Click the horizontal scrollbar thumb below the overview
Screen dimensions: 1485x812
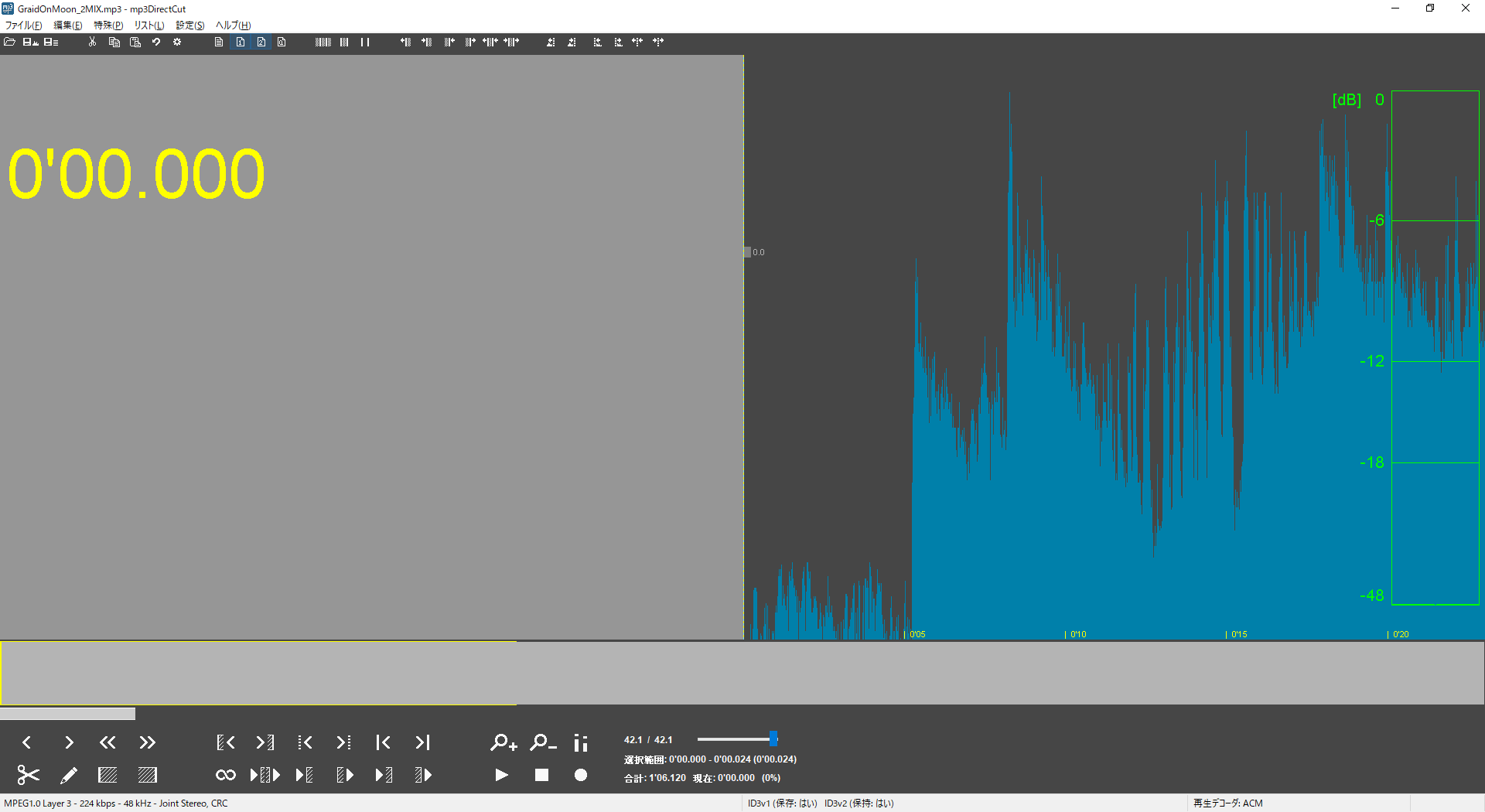click(67, 714)
